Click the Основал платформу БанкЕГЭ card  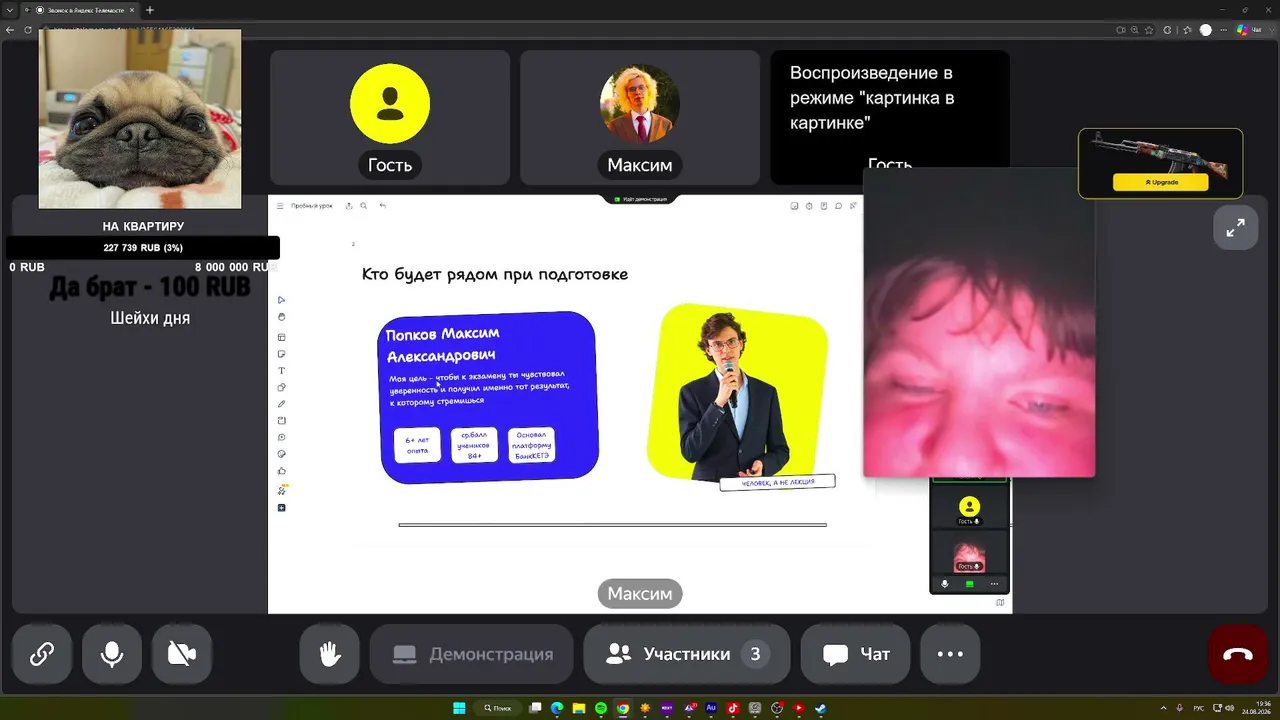531,445
